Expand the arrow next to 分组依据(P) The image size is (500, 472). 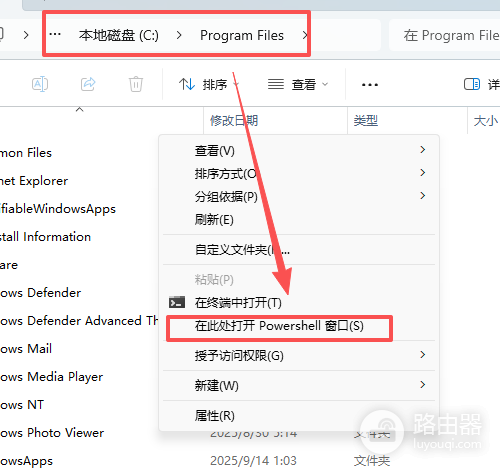pos(423,196)
